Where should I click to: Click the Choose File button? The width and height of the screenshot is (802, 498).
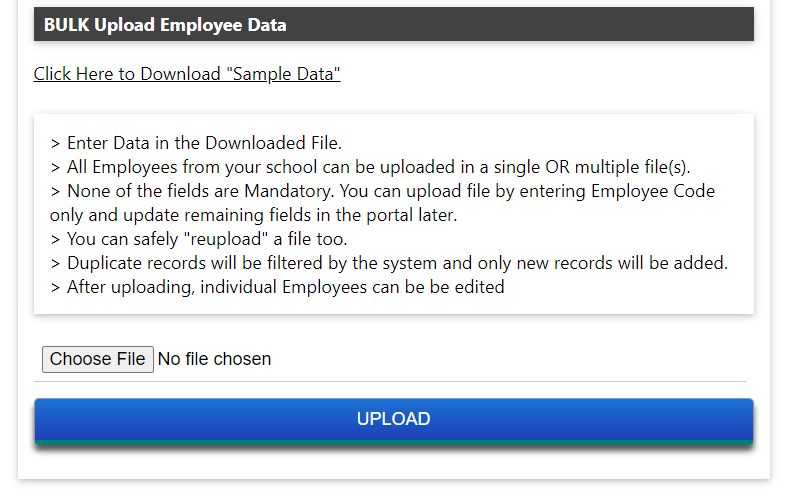98,359
